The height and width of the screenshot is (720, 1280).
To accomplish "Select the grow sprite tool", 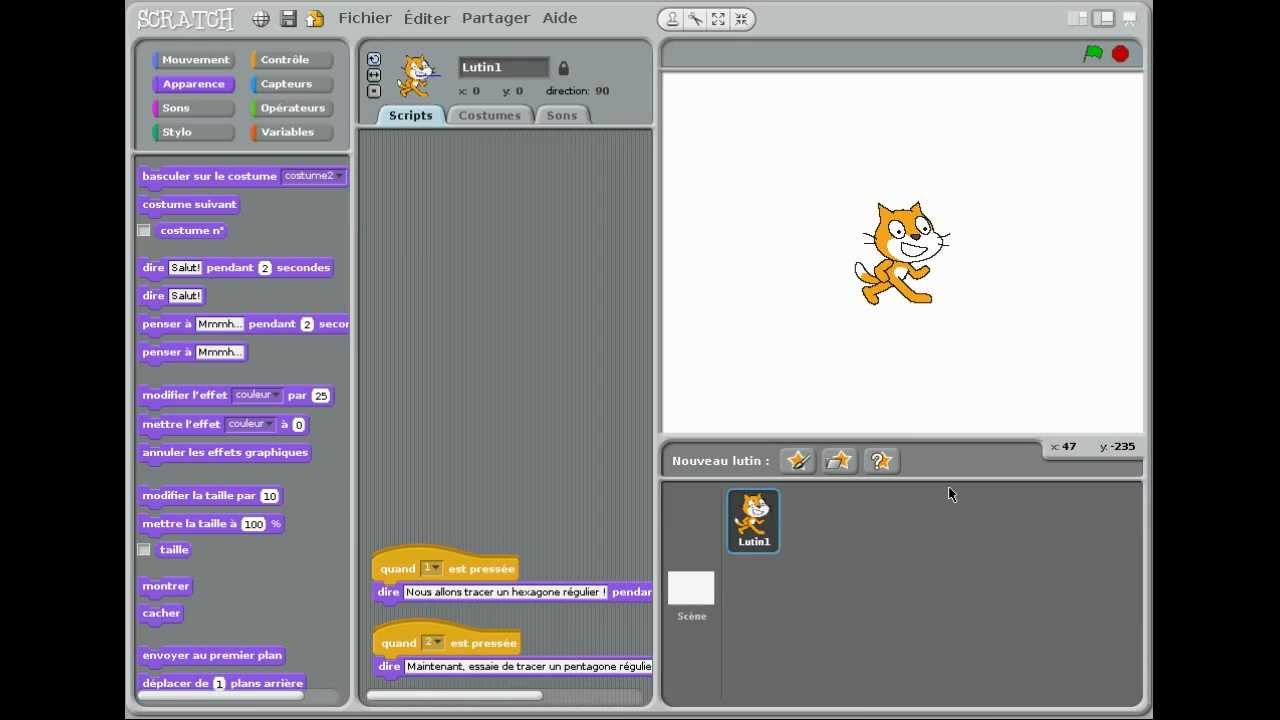I will (x=718, y=19).
